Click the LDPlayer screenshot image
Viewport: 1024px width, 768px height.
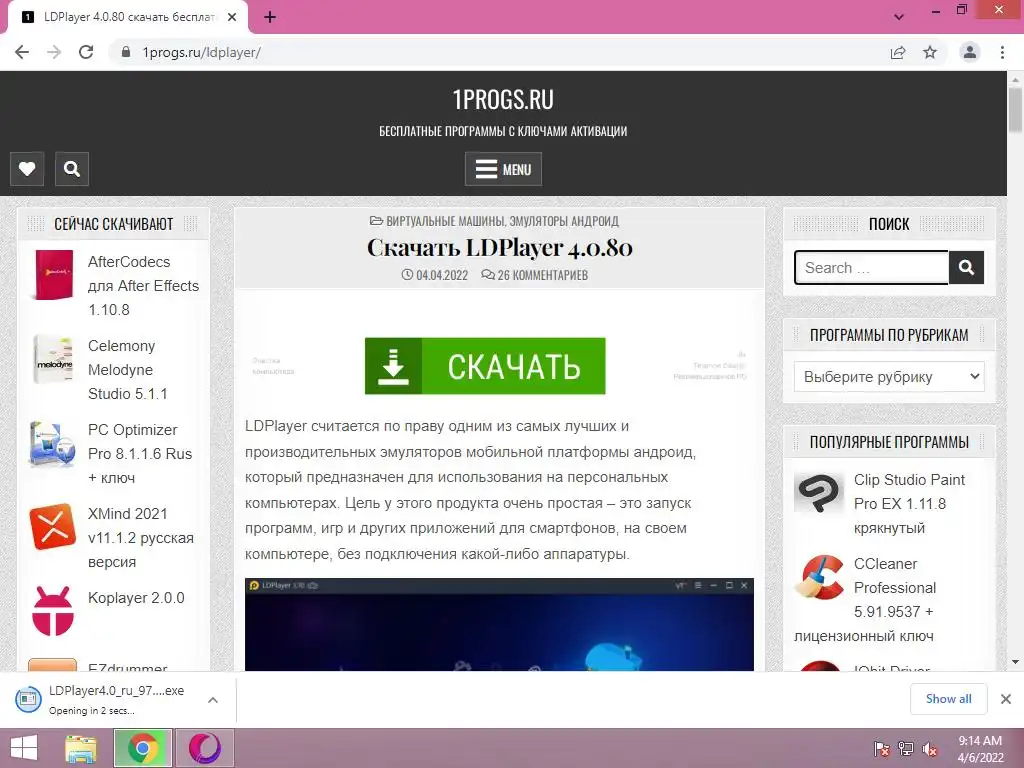(499, 624)
